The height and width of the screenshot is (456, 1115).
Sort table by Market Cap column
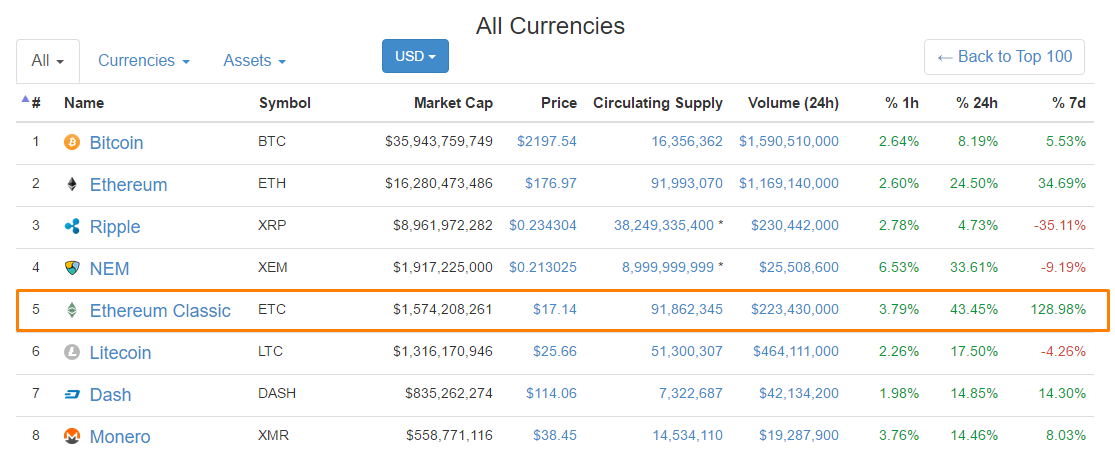[453, 103]
